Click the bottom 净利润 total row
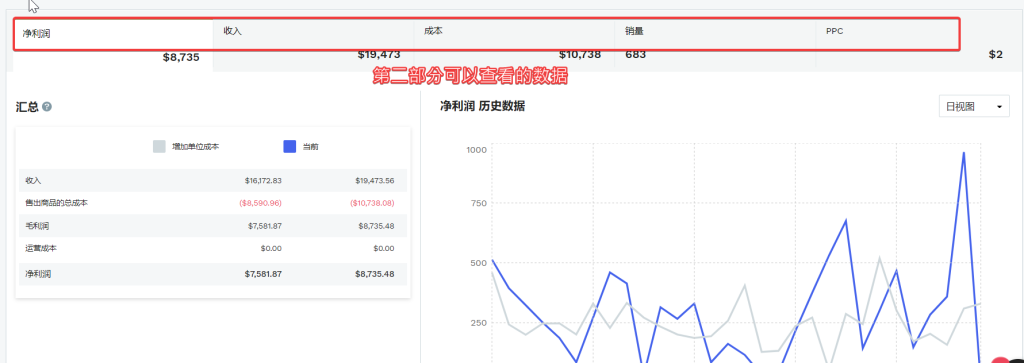This screenshot has height=363, width=1024. (x=213, y=274)
